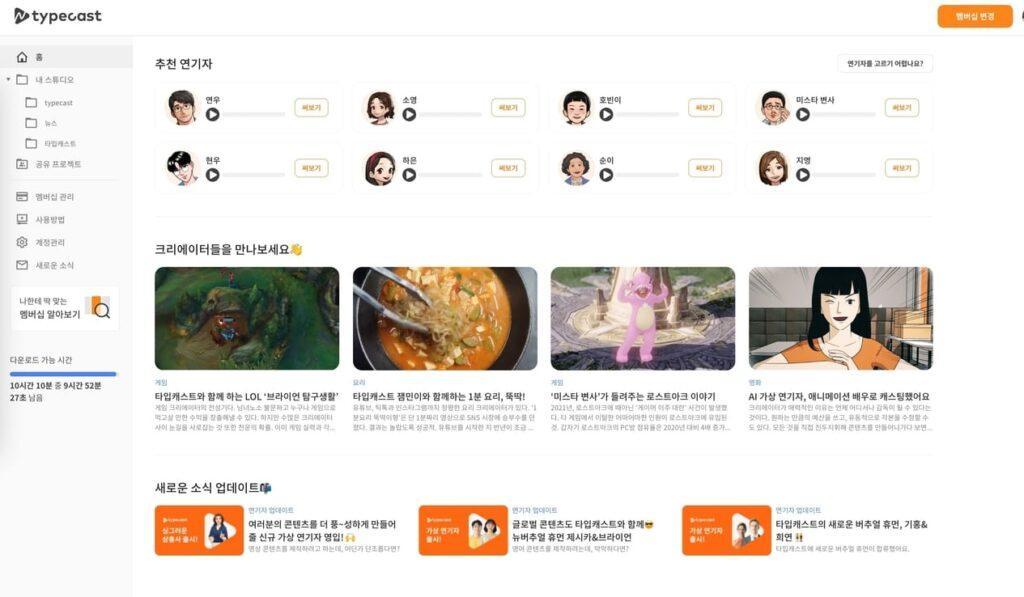Screen dimensions: 1024x597
Task: Play 하은 voice sample
Action: [409, 175]
